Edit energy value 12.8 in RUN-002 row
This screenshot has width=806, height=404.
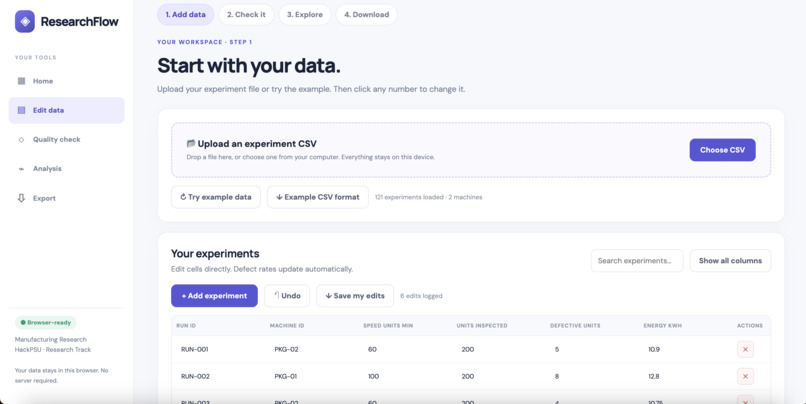[x=654, y=376]
